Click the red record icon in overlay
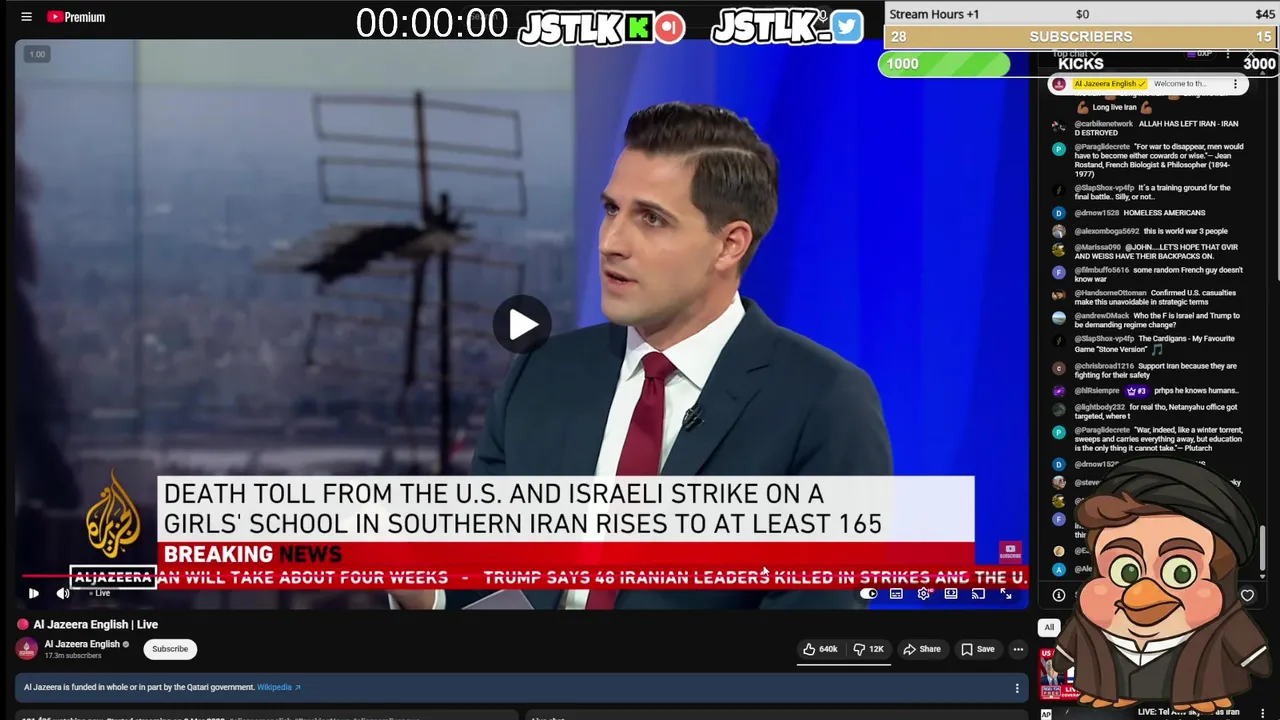Image resolution: width=1280 pixels, height=720 pixels. click(x=670, y=27)
